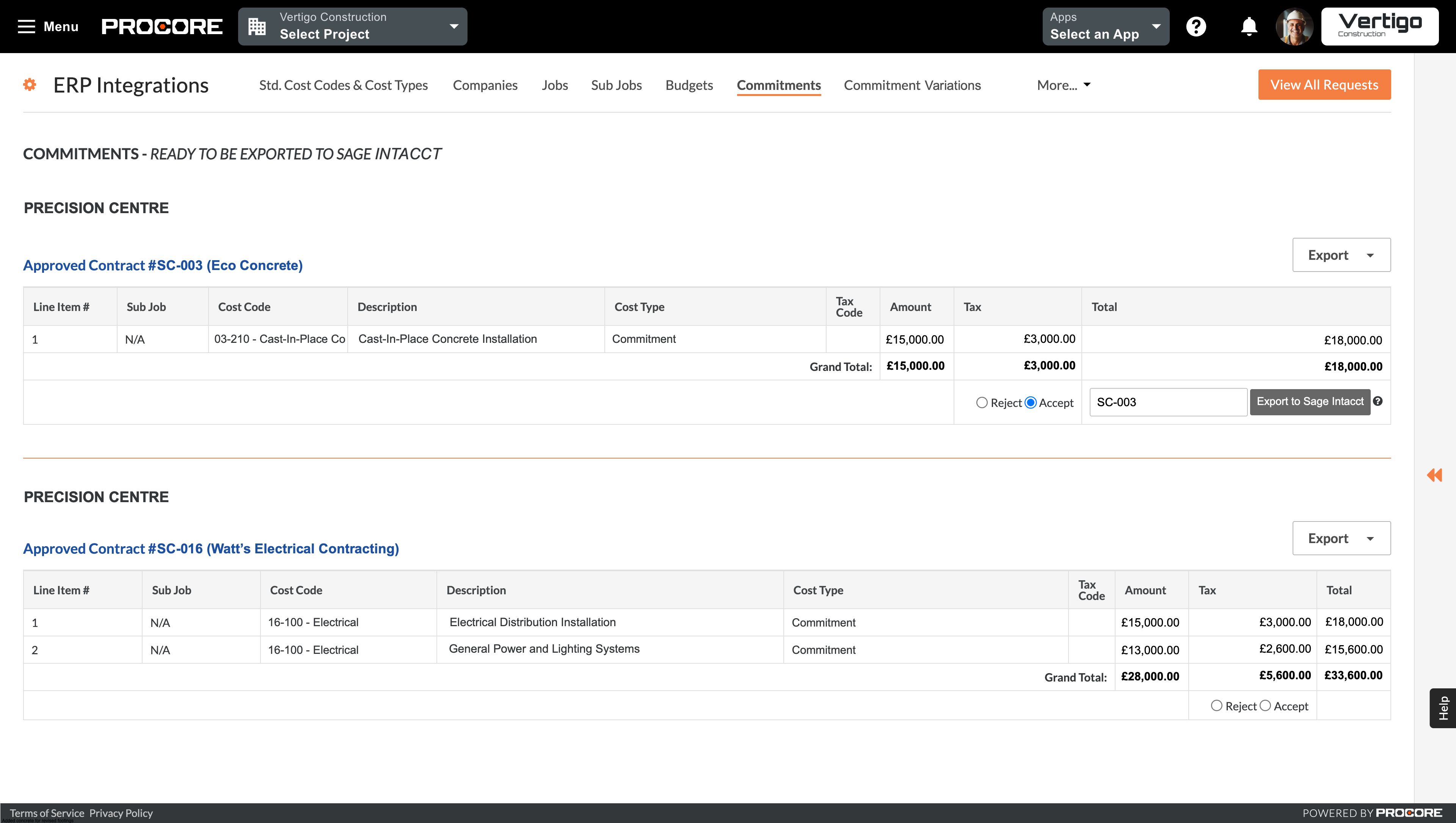The height and width of the screenshot is (823, 1456).
Task: Click the Vertigo Construction logo
Action: click(x=1380, y=26)
